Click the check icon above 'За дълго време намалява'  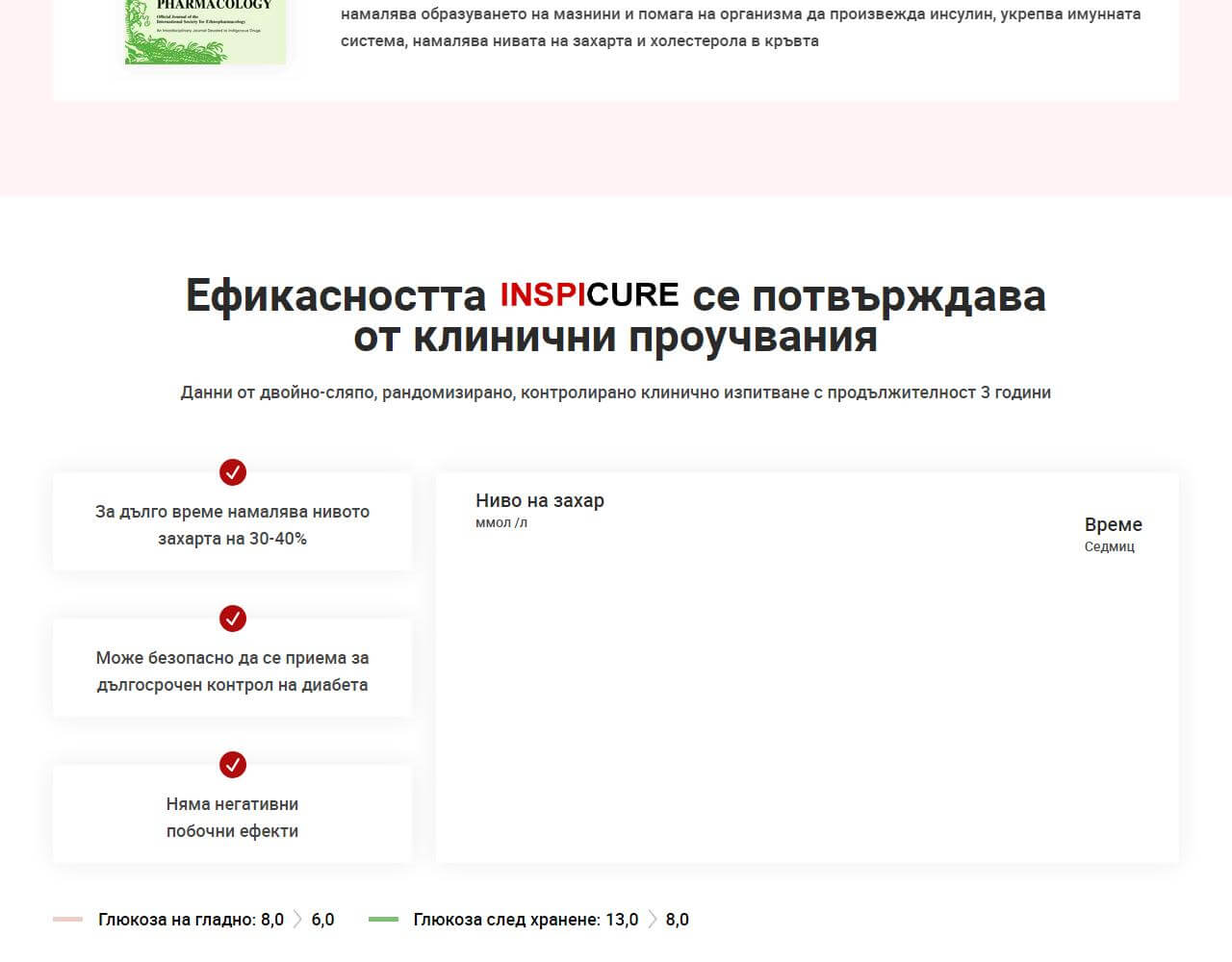(x=233, y=472)
